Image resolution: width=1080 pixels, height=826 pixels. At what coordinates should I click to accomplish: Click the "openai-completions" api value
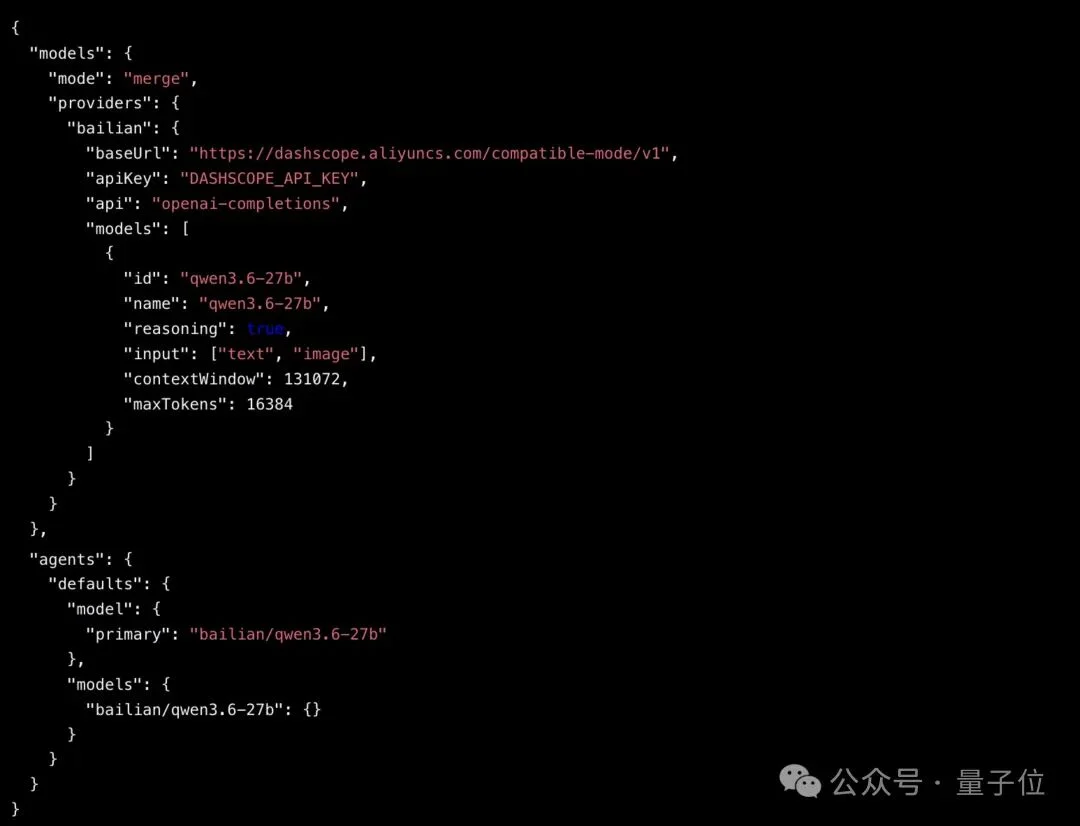[x=246, y=203]
